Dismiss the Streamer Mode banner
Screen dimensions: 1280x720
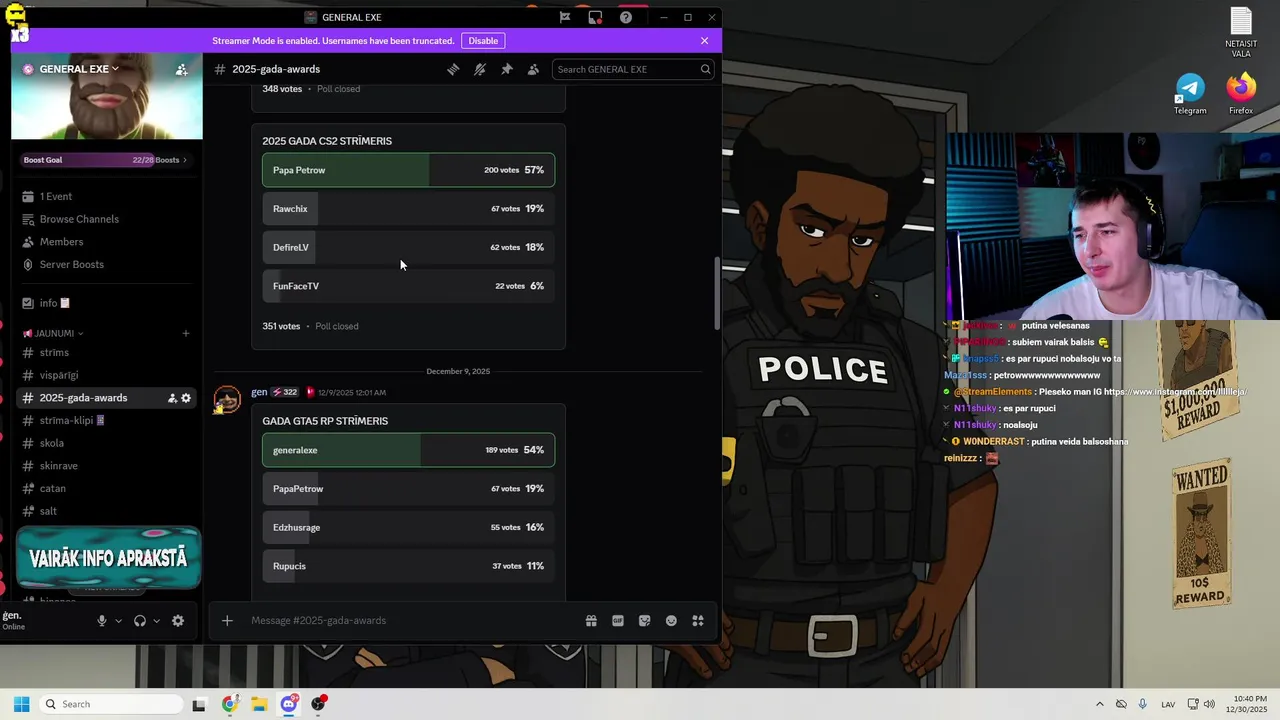coord(704,41)
